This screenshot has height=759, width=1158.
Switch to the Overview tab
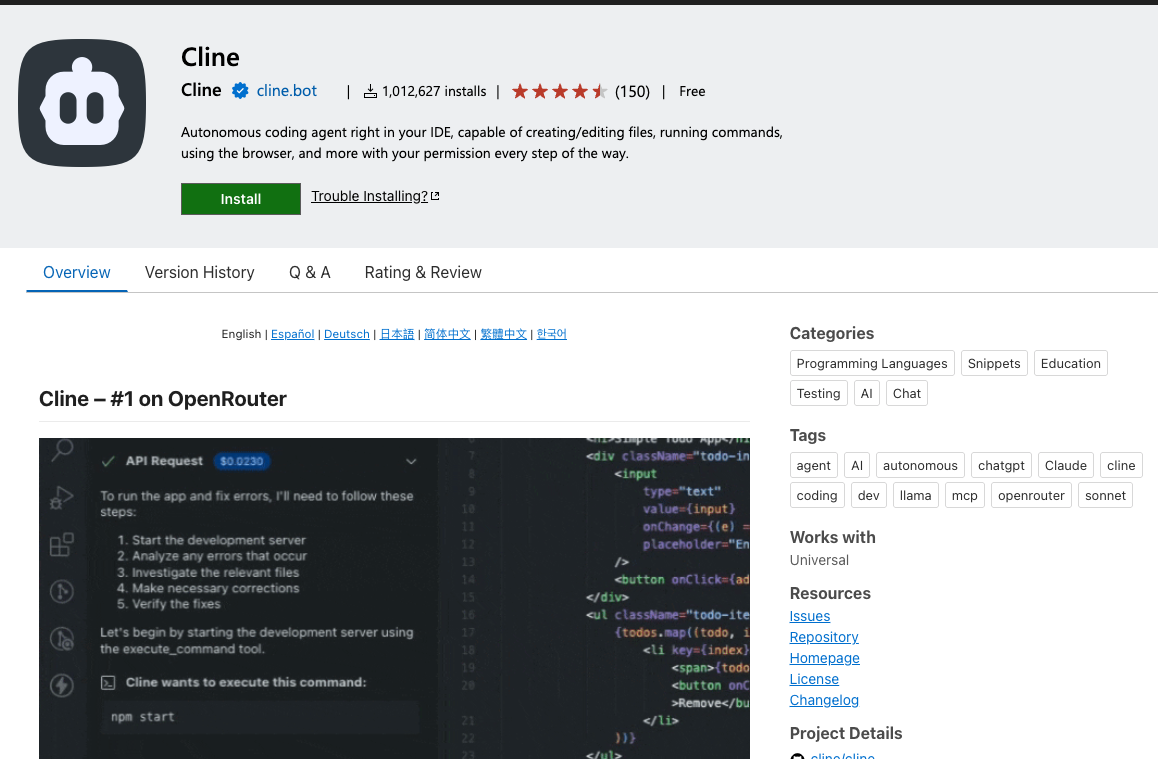pos(77,272)
